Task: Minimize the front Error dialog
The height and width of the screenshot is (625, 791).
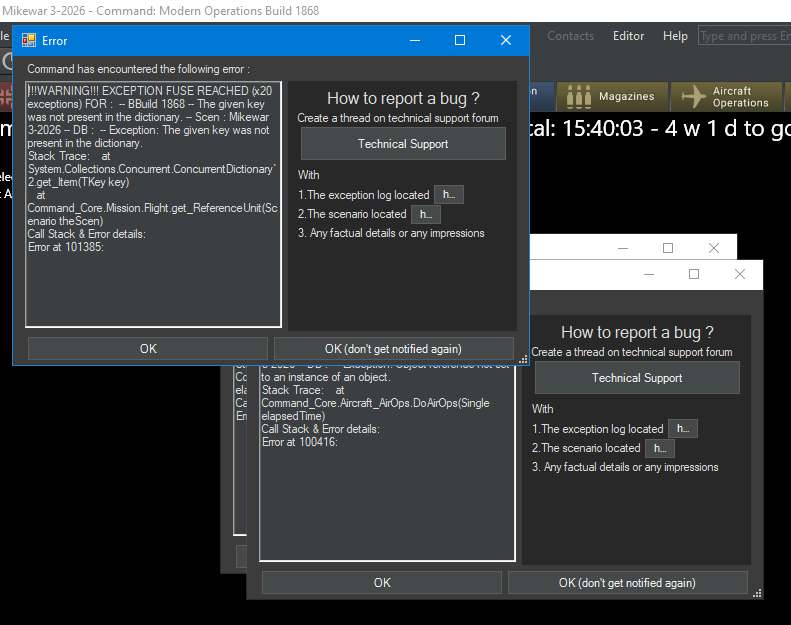Action: coord(415,40)
